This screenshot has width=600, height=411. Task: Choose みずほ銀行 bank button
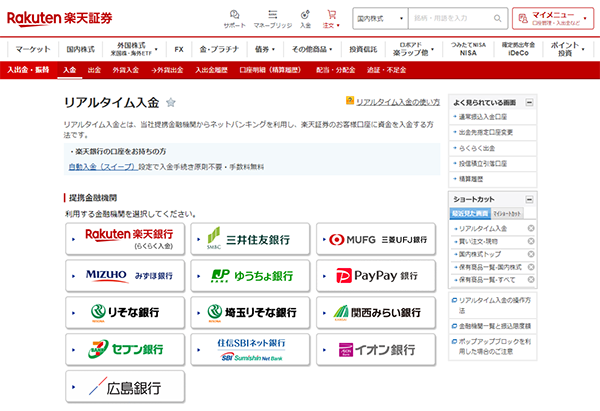click(125, 276)
